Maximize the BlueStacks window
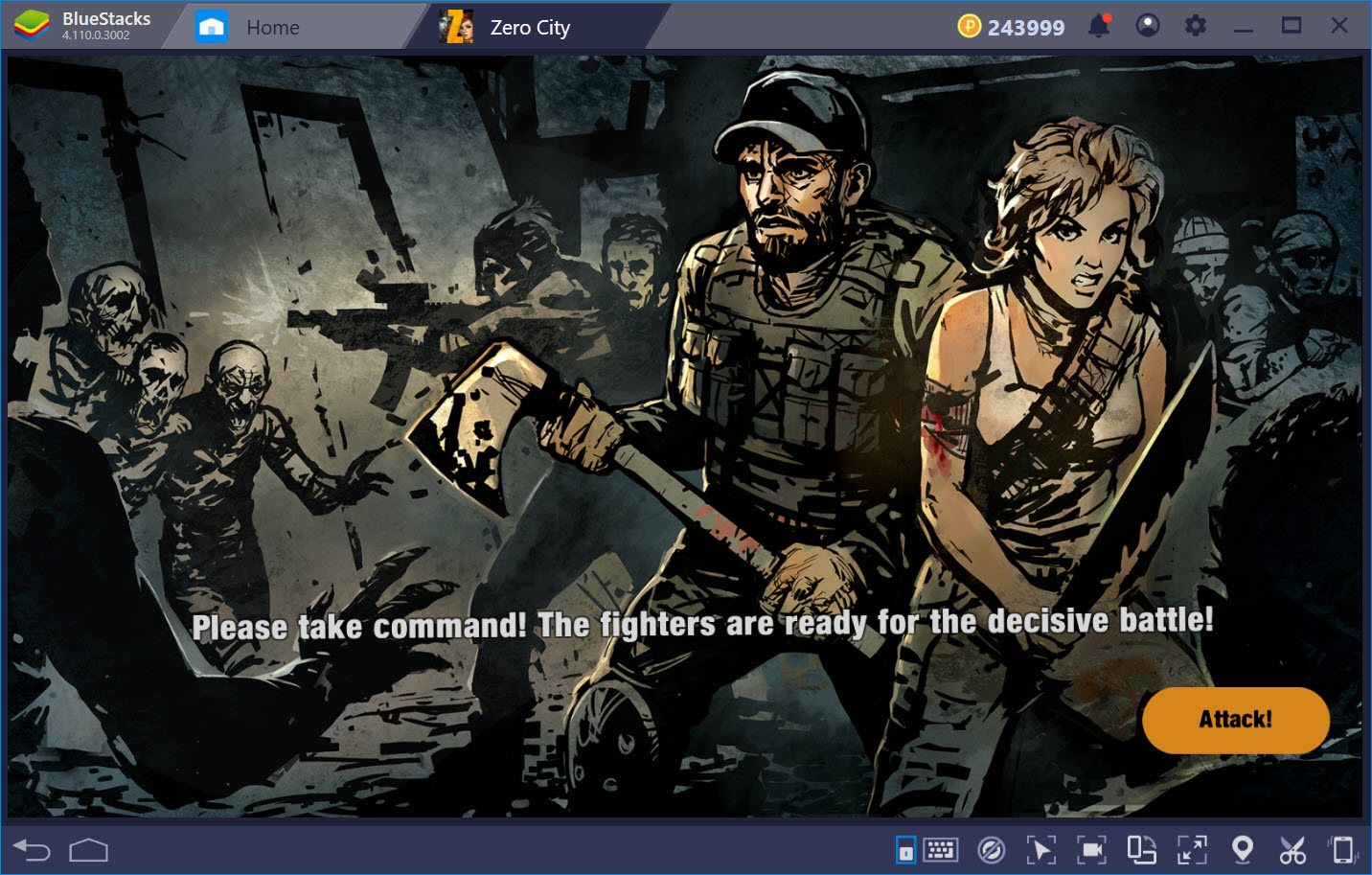Image resolution: width=1372 pixels, height=875 pixels. (1292, 26)
